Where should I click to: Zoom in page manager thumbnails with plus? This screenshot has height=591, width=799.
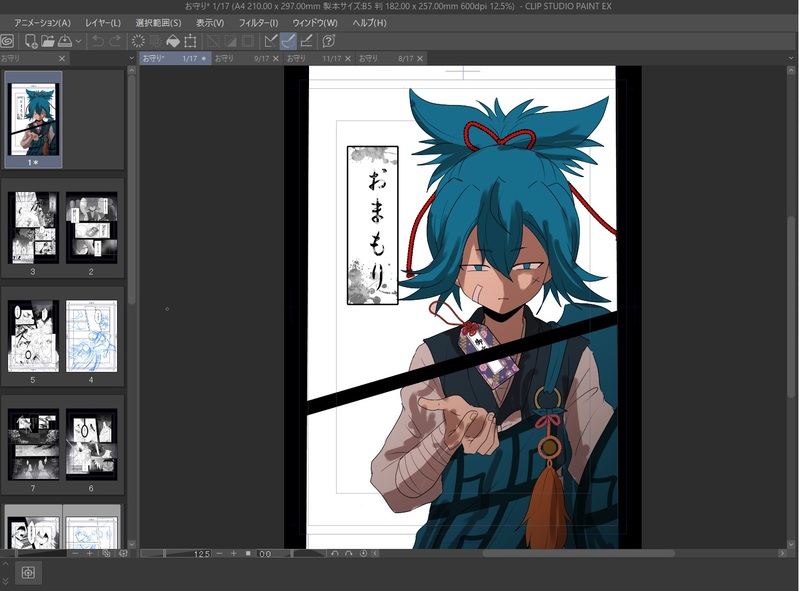pyautogui.click(x=90, y=553)
